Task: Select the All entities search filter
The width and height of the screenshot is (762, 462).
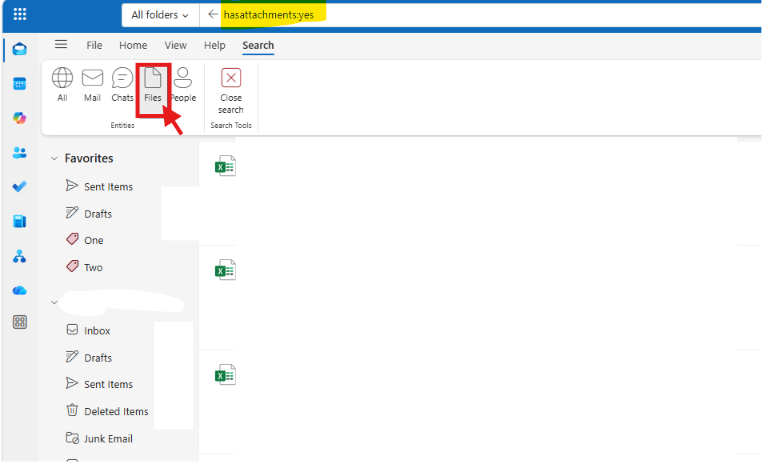Action: click(62, 85)
